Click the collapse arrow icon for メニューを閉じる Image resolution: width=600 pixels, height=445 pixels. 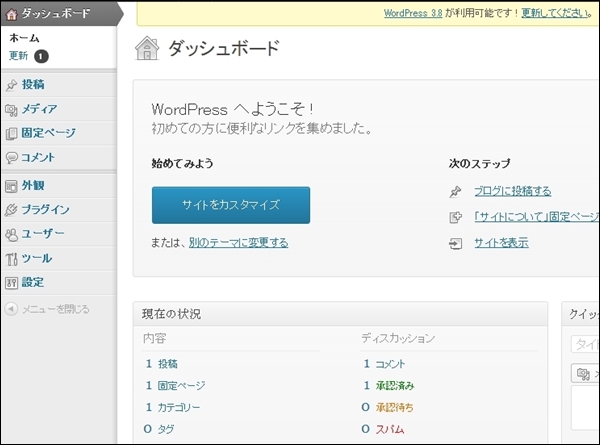coord(11,309)
